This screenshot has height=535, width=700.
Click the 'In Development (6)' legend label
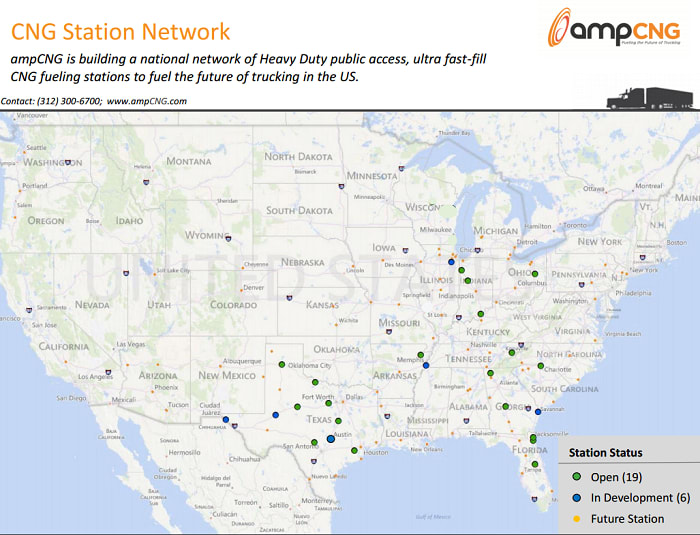640,497
